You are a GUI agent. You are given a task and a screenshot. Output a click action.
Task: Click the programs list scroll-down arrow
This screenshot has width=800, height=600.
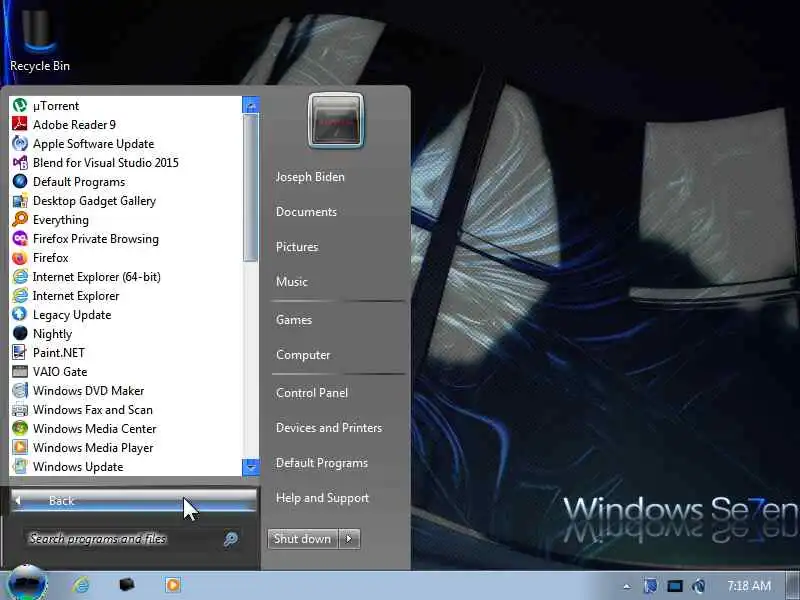[x=251, y=467]
